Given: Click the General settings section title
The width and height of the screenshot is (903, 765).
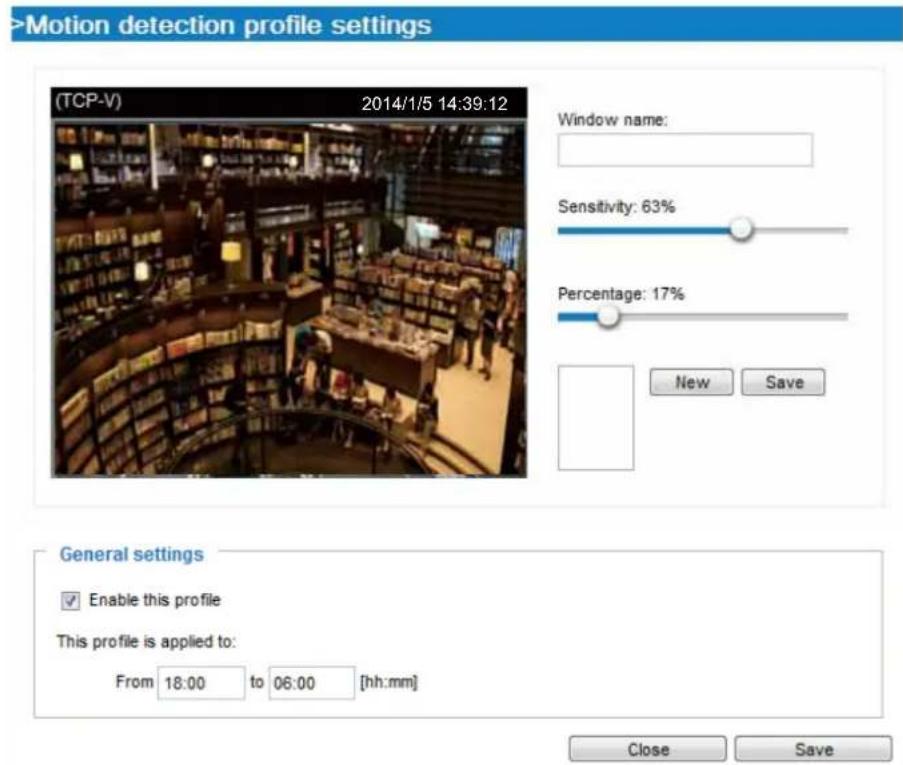Looking at the screenshot, I should click(x=131, y=554).
